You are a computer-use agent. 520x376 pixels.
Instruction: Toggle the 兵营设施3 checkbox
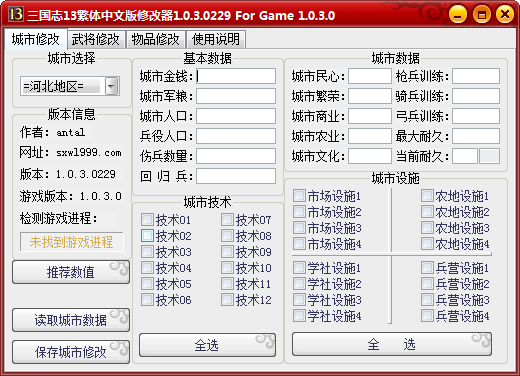pos(427,300)
